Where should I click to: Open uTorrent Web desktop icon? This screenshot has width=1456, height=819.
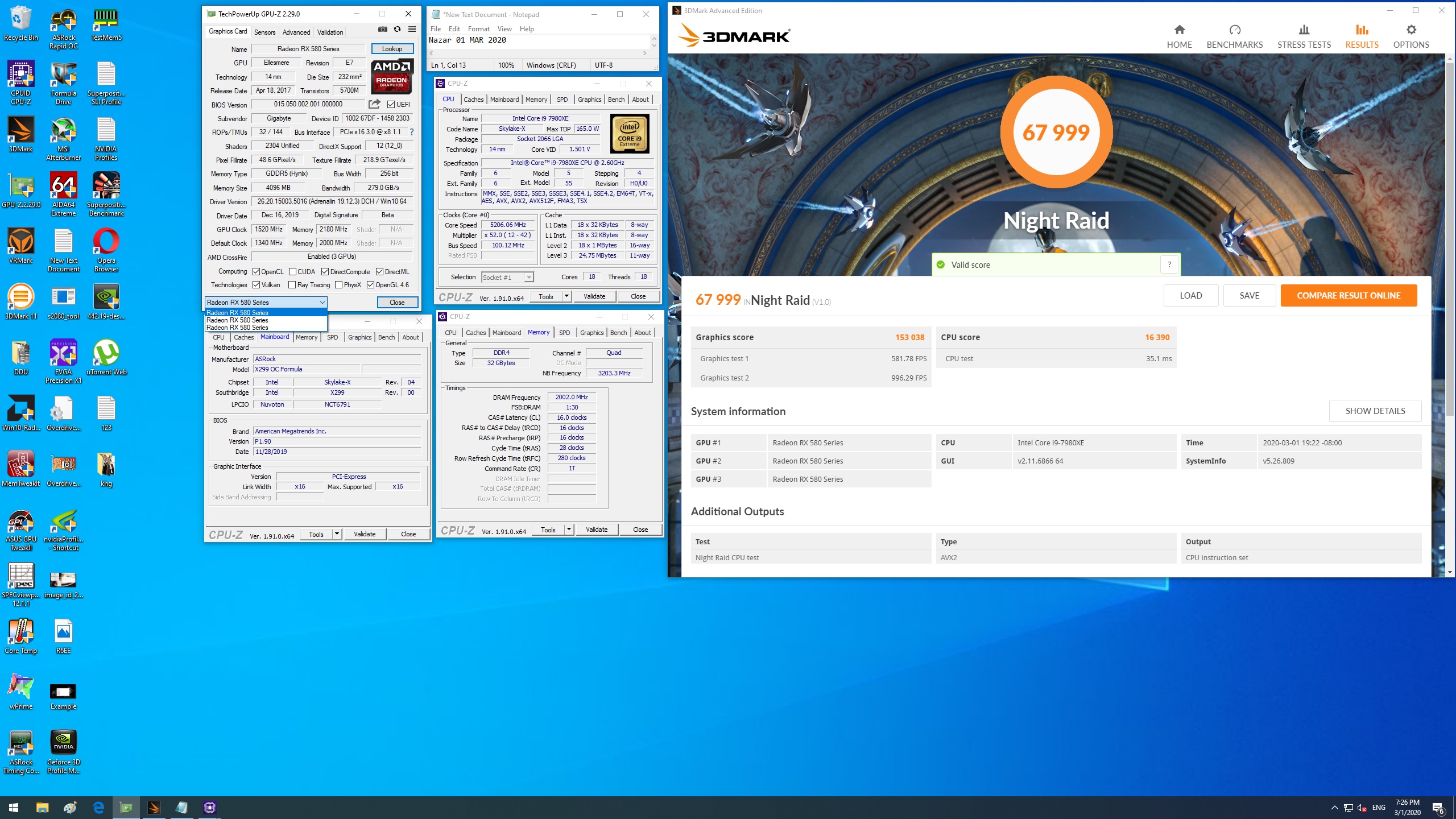point(106,357)
